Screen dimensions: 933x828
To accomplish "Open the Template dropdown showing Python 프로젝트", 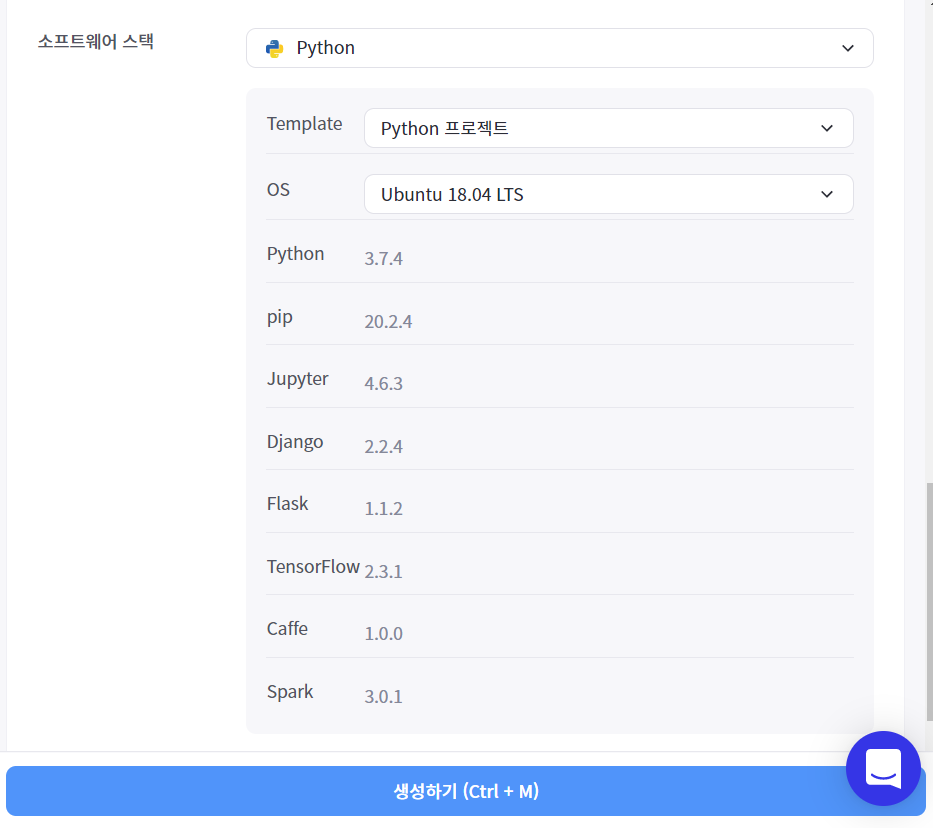I will [608, 128].
